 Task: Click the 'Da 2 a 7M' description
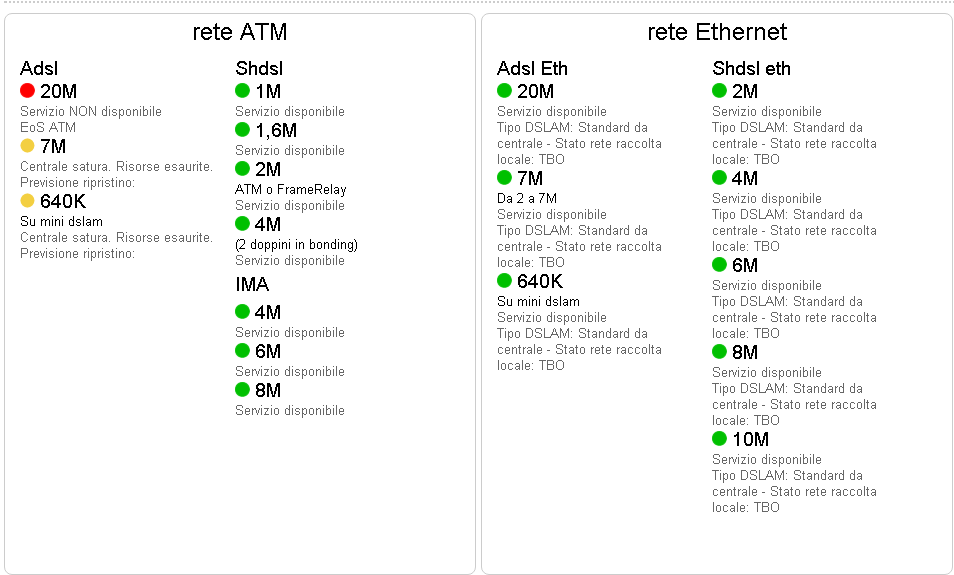tap(527, 198)
